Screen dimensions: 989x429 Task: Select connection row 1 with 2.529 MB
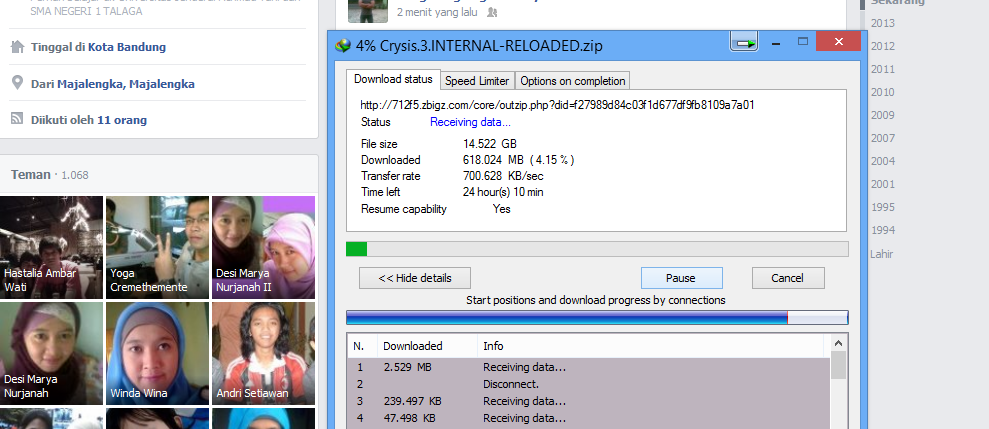[x=588, y=367]
